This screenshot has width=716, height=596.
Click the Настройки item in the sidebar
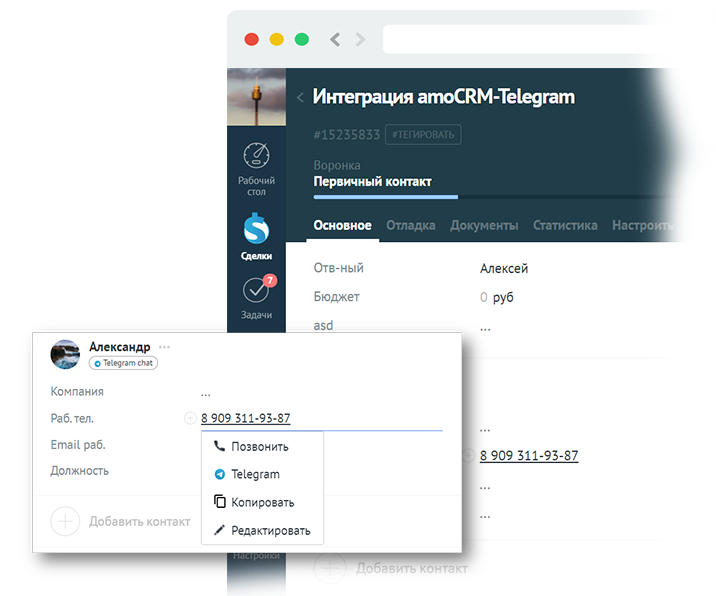point(256,556)
